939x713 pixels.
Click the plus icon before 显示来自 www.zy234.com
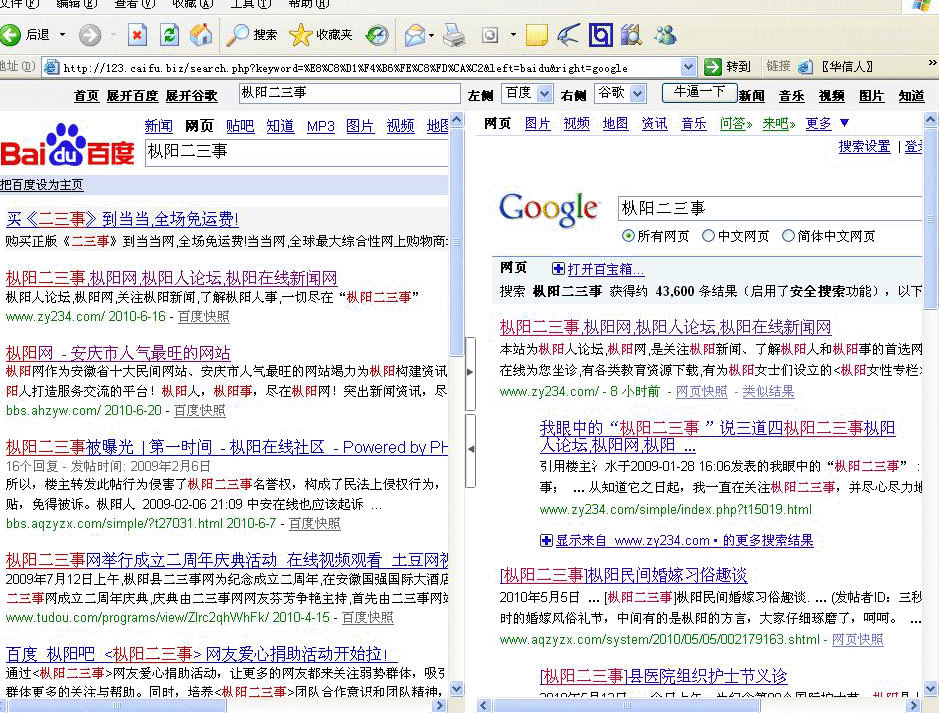point(546,541)
